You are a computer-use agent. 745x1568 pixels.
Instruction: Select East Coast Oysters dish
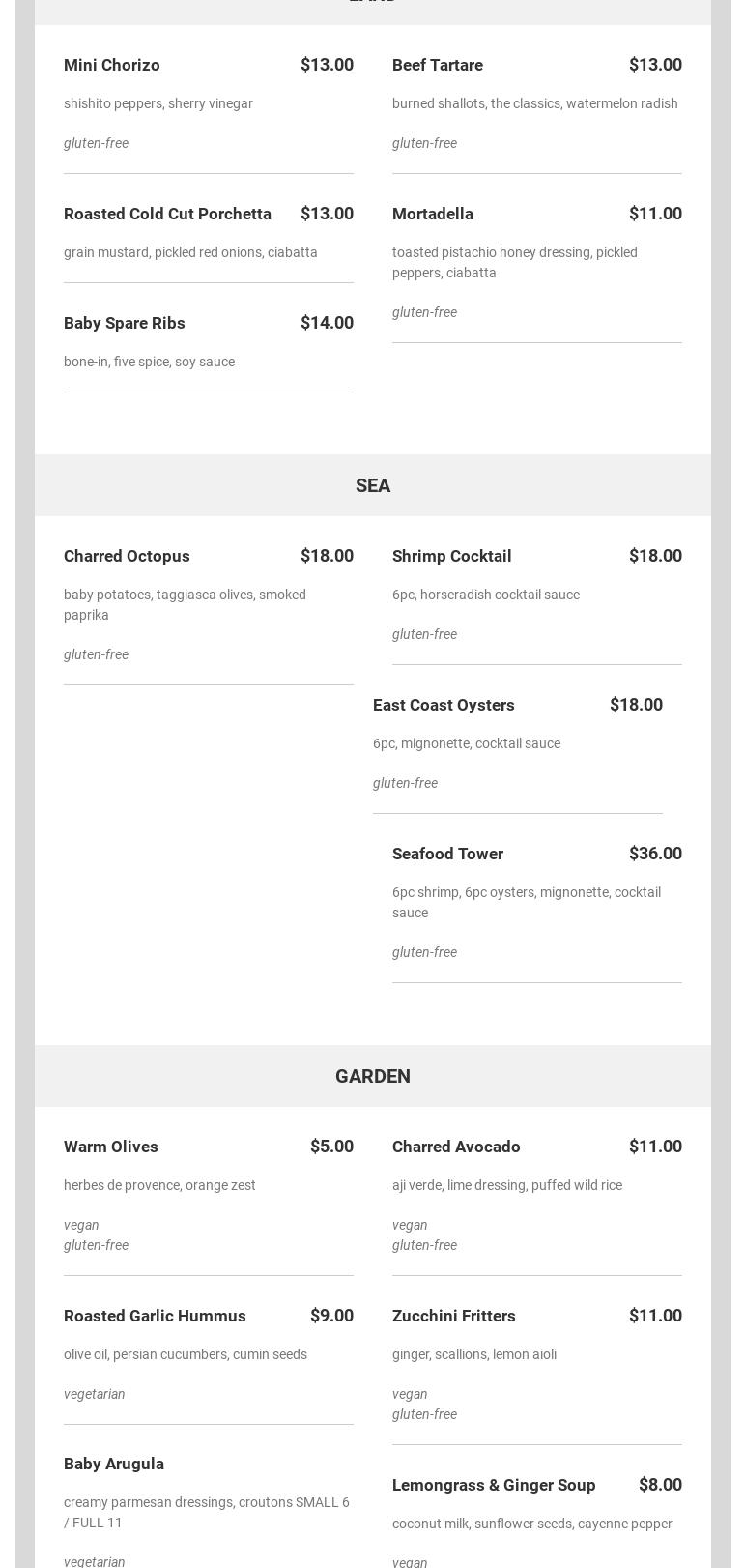[444, 705]
